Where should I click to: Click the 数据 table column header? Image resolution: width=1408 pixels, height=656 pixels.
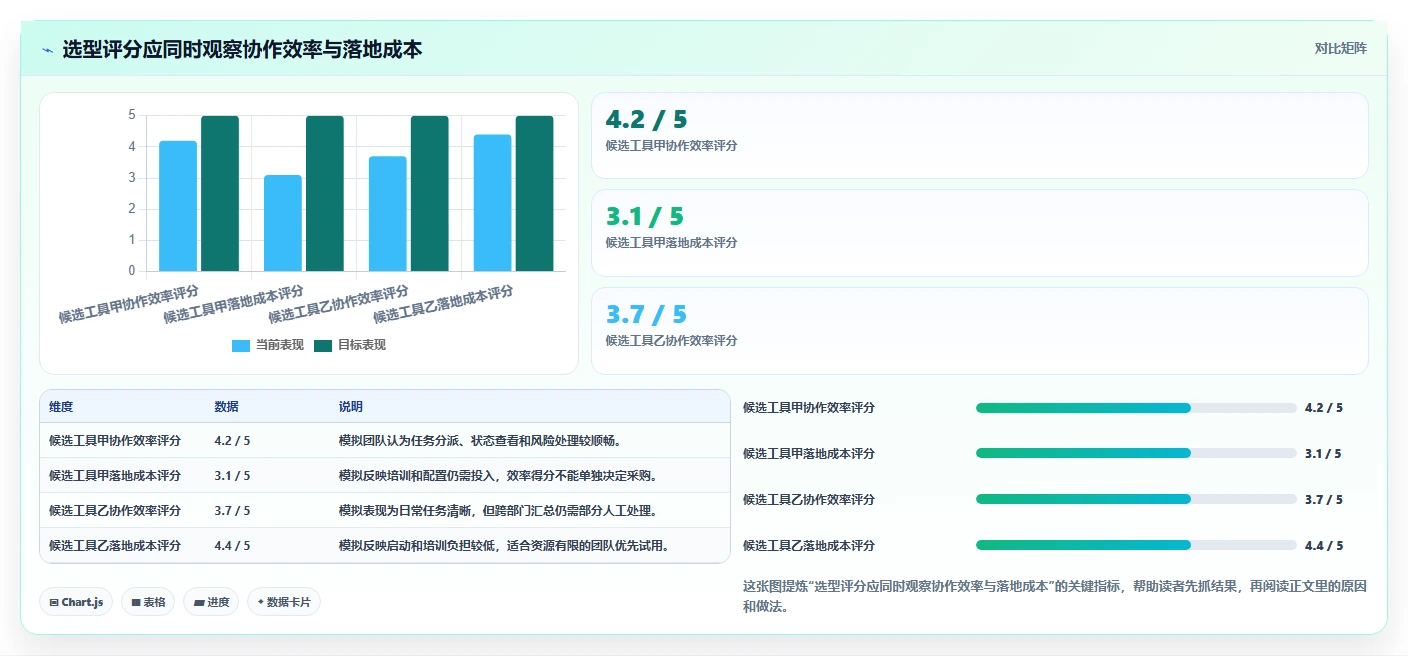coord(226,407)
